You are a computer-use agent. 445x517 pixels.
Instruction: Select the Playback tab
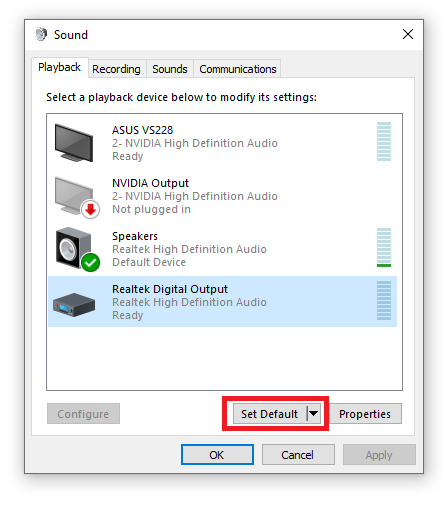[60, 67]
